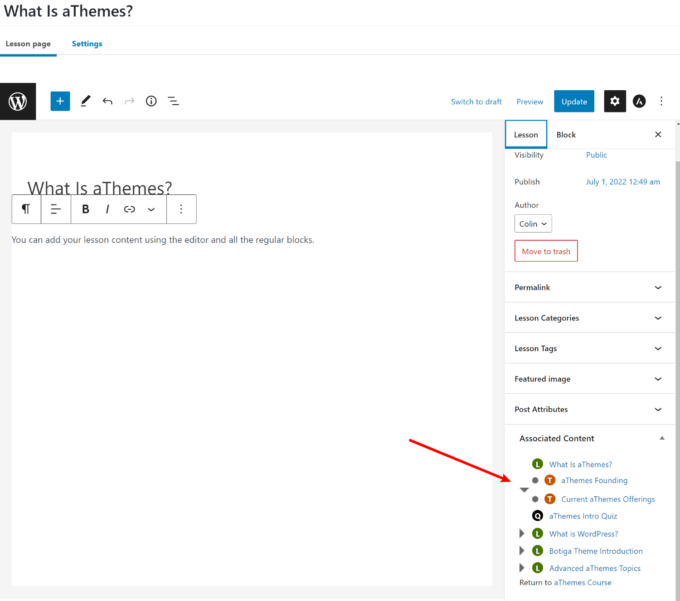
Task: Select the pencil Tools icon
Action: pyautogui.click(x=85, y=101)
